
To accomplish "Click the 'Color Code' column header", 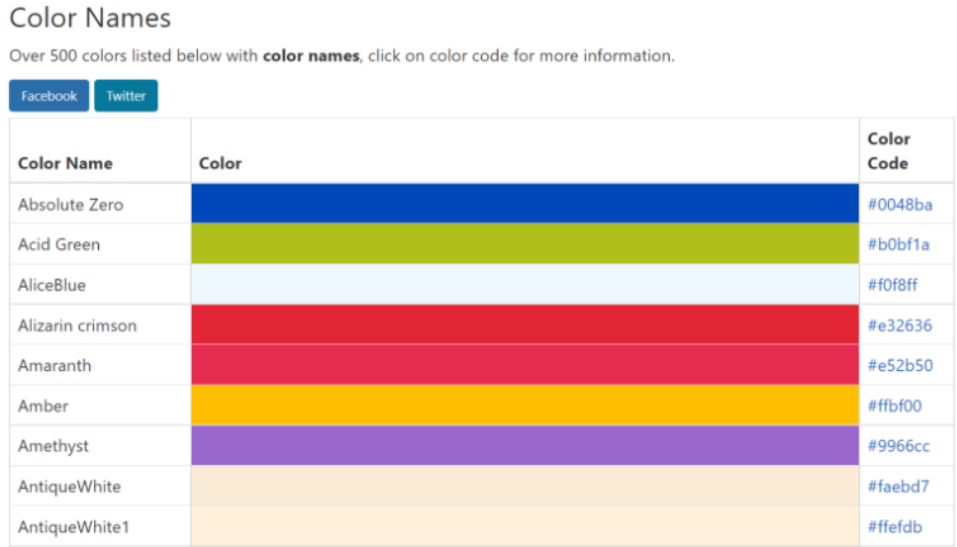I will [906, 151].
